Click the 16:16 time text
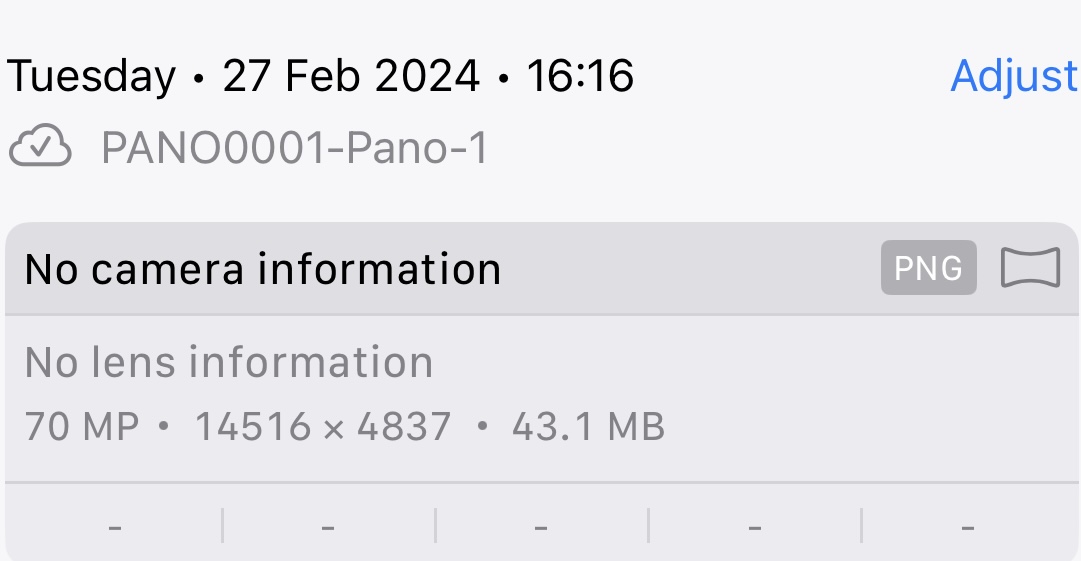Image resolution: width=1081 pixels, height=561 pixels. click(x=580, y=76)
